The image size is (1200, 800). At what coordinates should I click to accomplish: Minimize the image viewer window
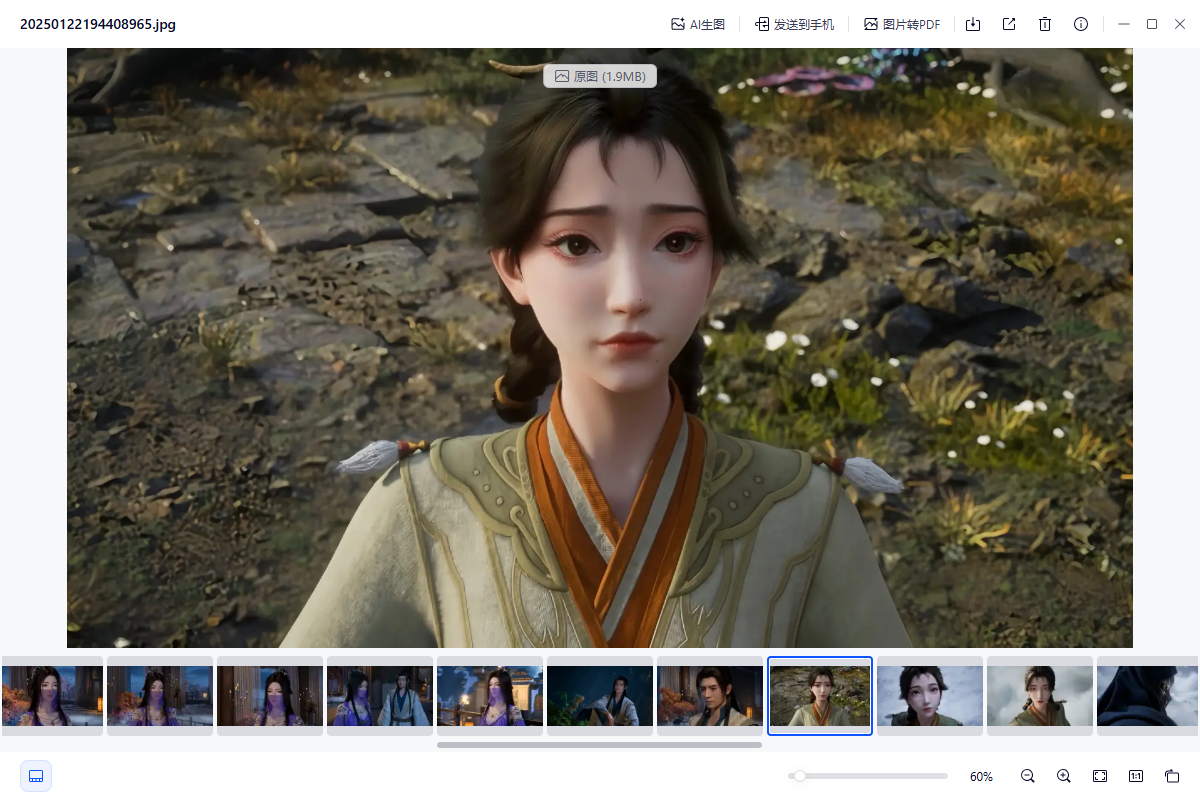tap(1124, 24)
